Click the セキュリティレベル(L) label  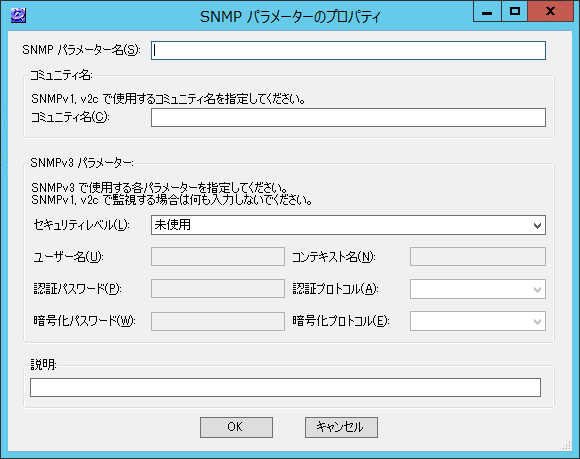click(81, 225)
